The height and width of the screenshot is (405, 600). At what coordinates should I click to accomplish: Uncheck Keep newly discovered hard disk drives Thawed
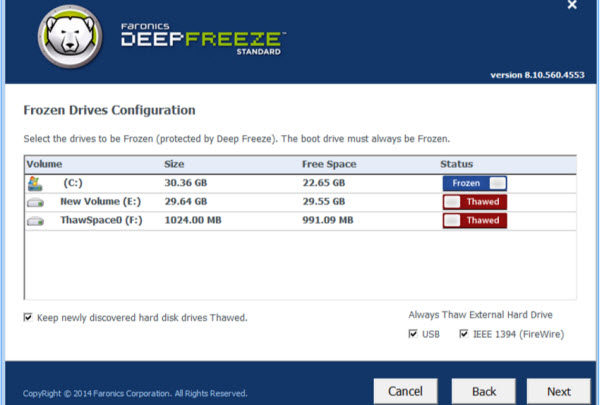(x=28, y=317)
